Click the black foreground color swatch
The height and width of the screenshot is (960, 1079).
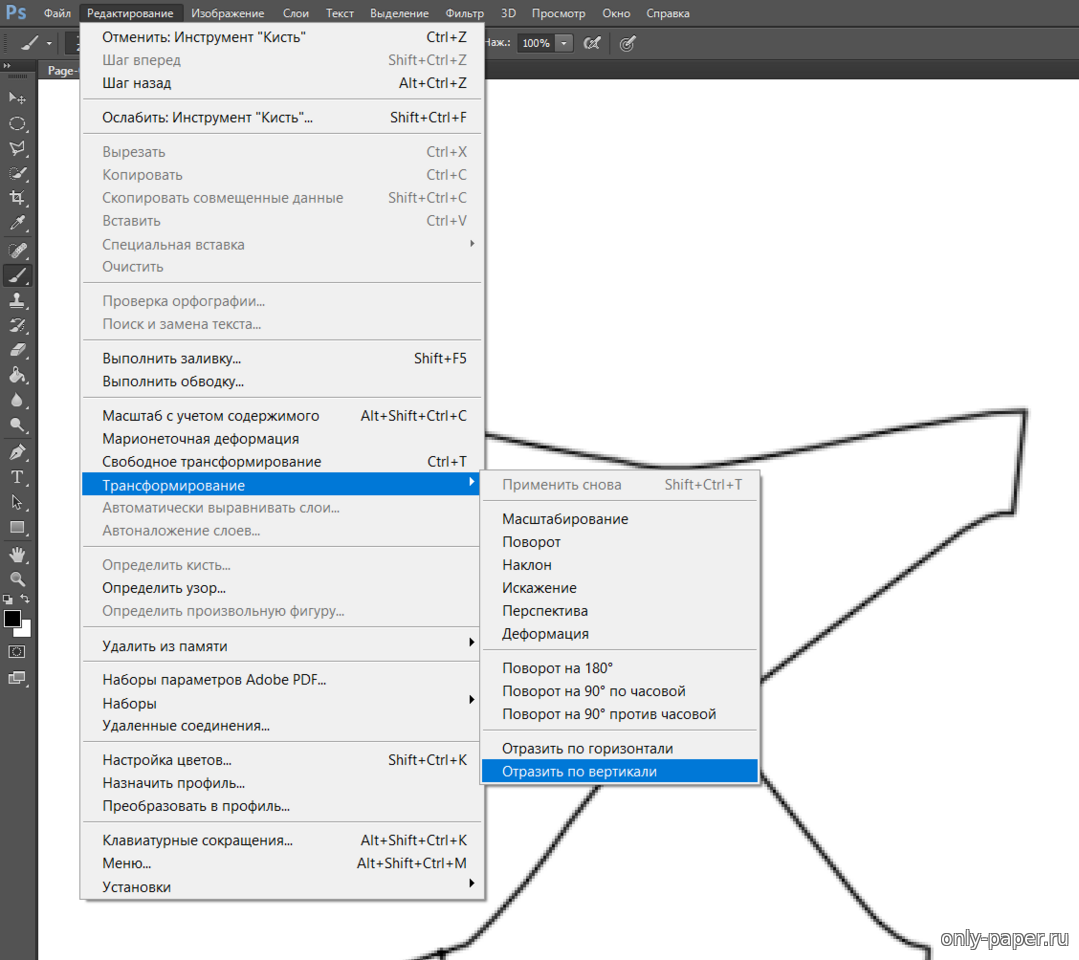[x=12, y=618]
